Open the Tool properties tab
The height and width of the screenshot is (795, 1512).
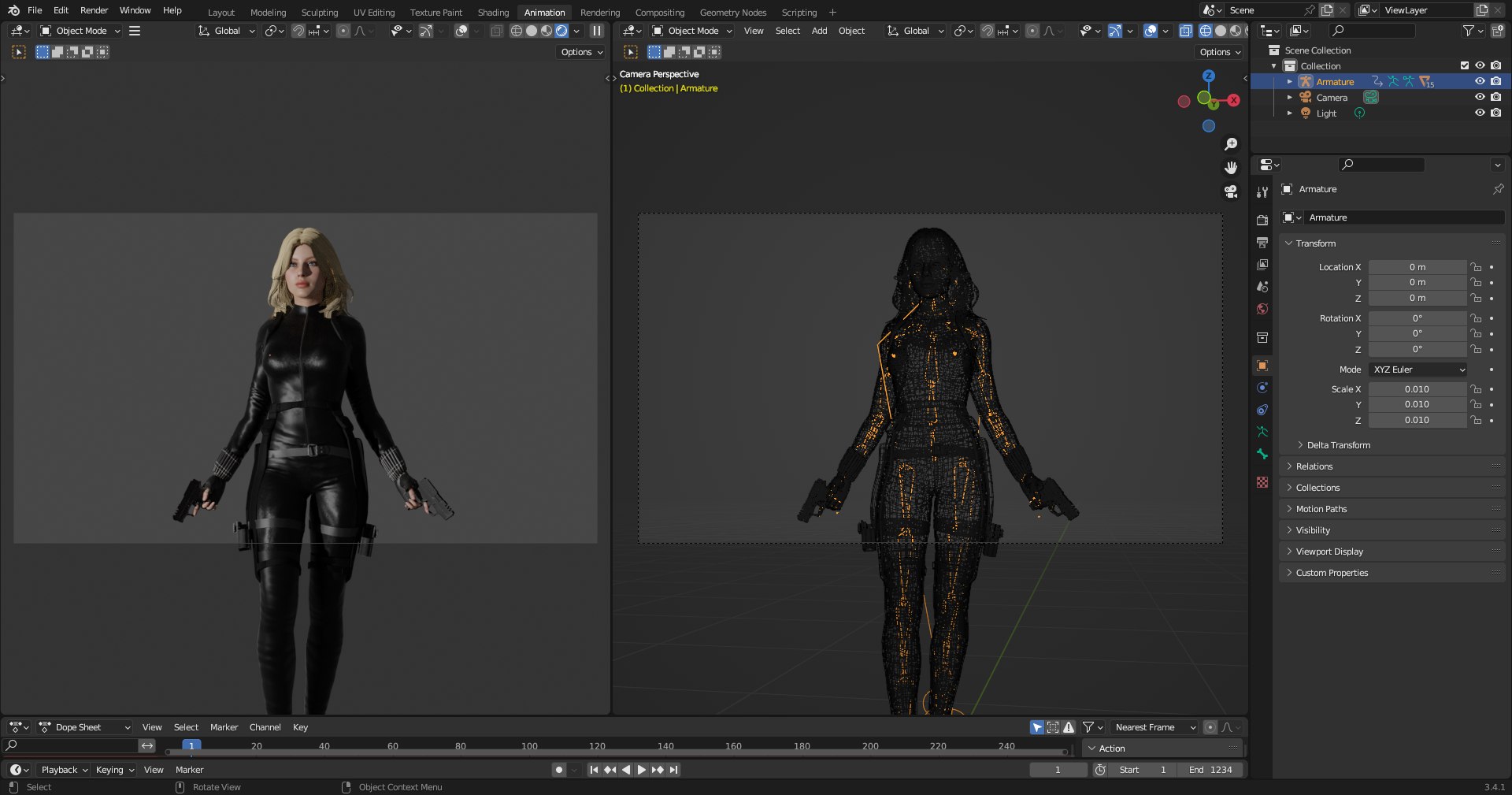pos(1262,192)
